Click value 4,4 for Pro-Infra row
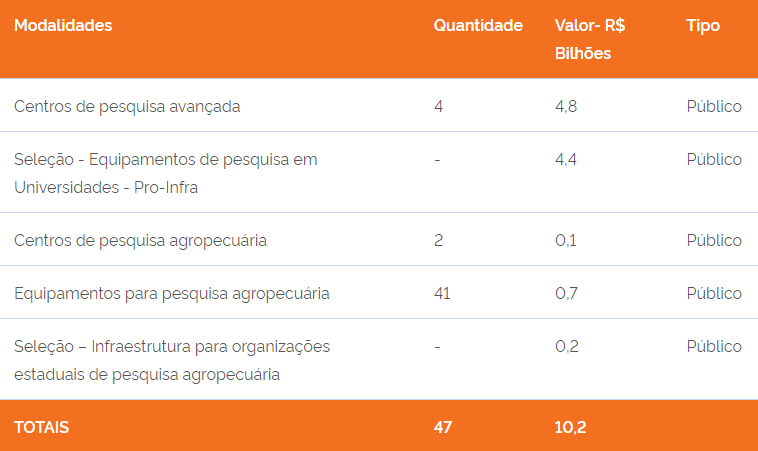This screenshot has width=758, height=451. pyautogui.click(x=566, y=160)
